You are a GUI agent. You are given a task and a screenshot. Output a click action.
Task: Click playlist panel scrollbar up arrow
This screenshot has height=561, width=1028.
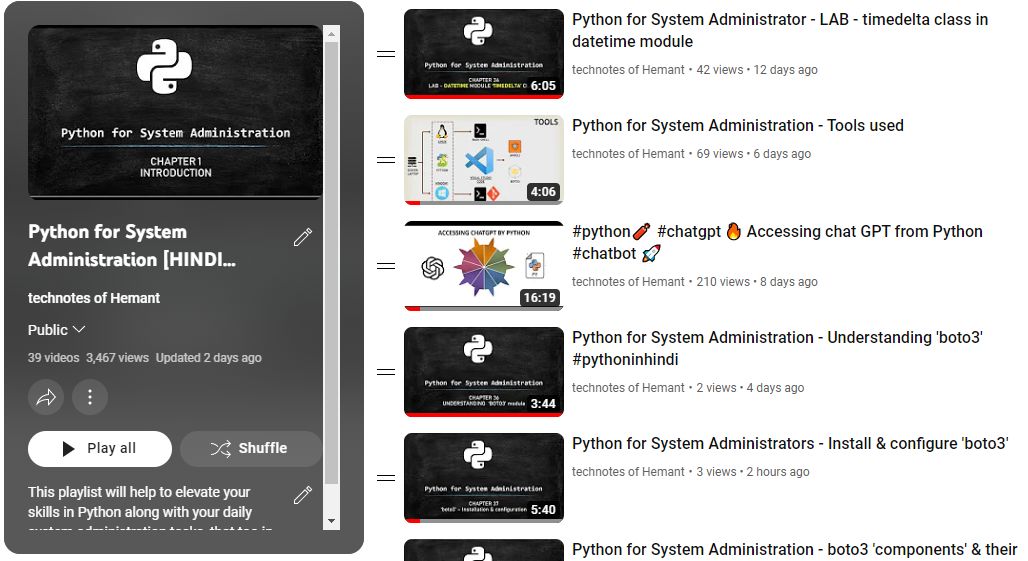[x=331, y=33]
